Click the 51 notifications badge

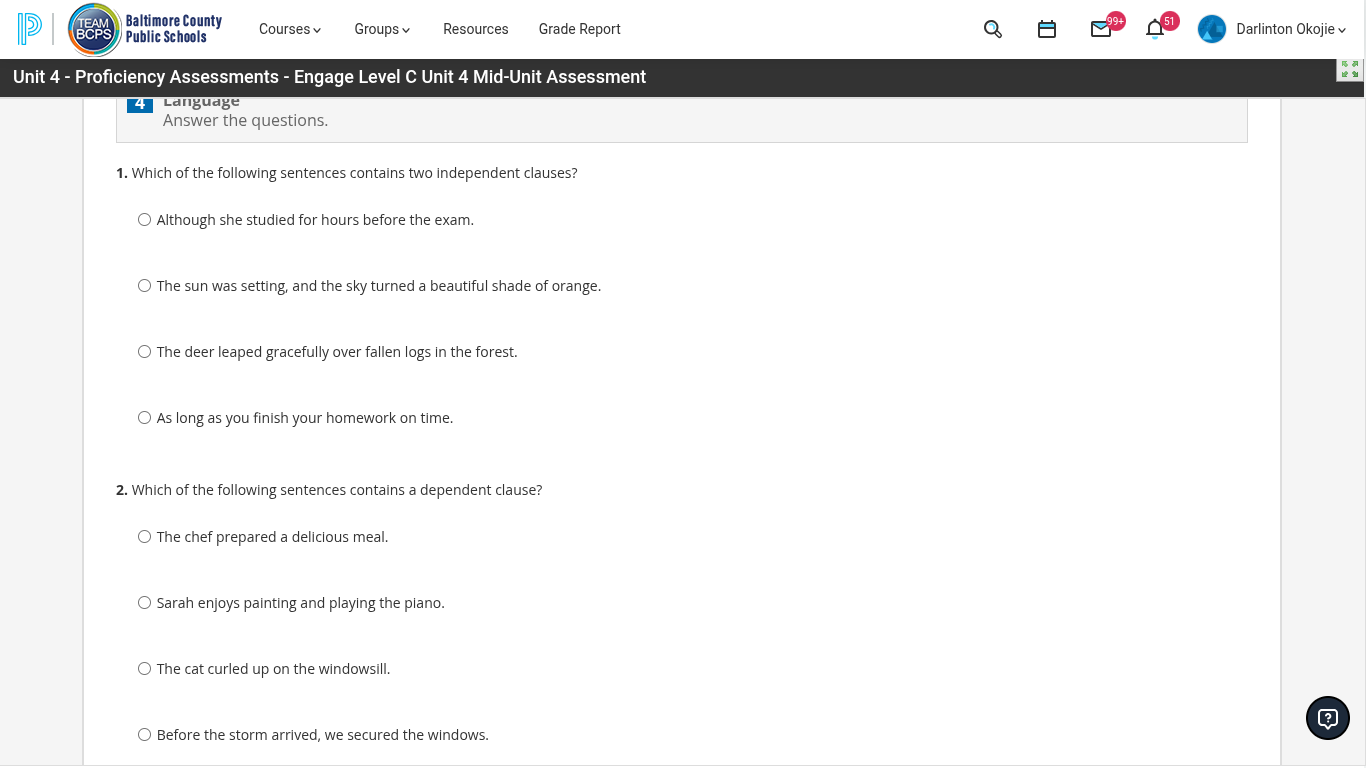tap(1170, 21)
